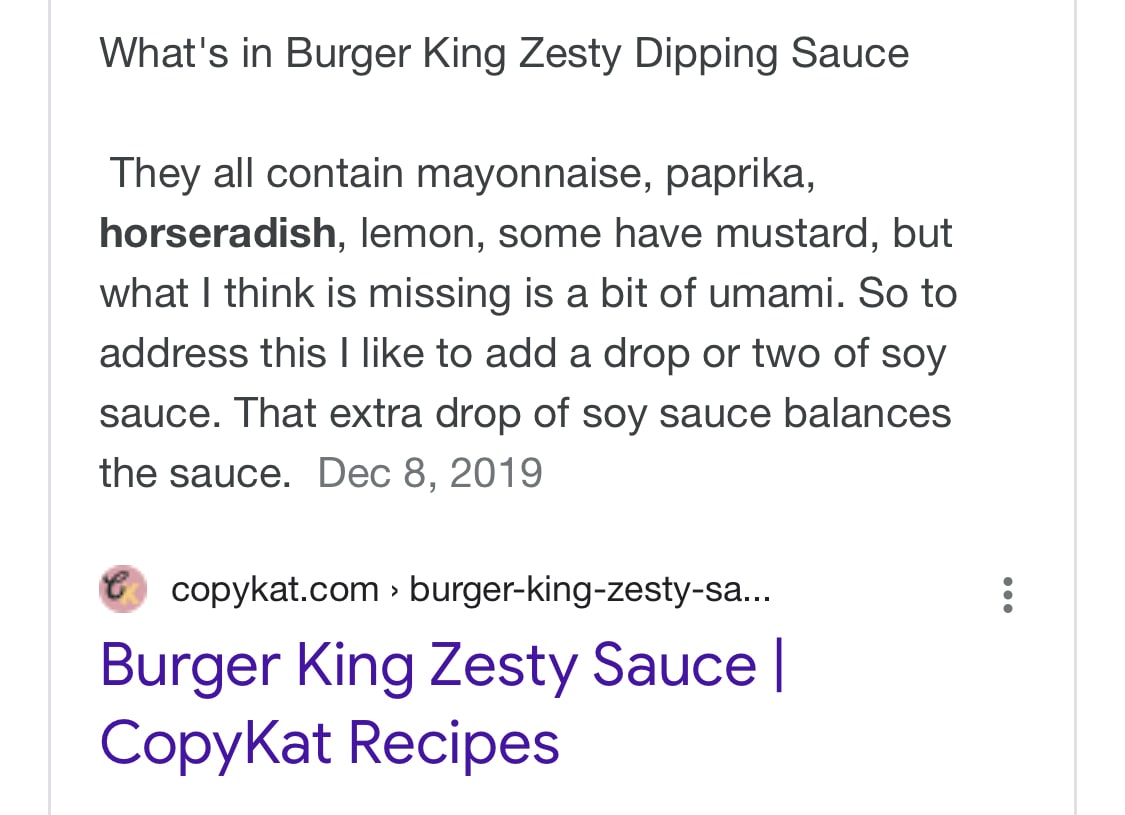This screenshot has width=1125, height=815.
Task: Click the pink favicon in the breadcrumb row
Action: 122,589
